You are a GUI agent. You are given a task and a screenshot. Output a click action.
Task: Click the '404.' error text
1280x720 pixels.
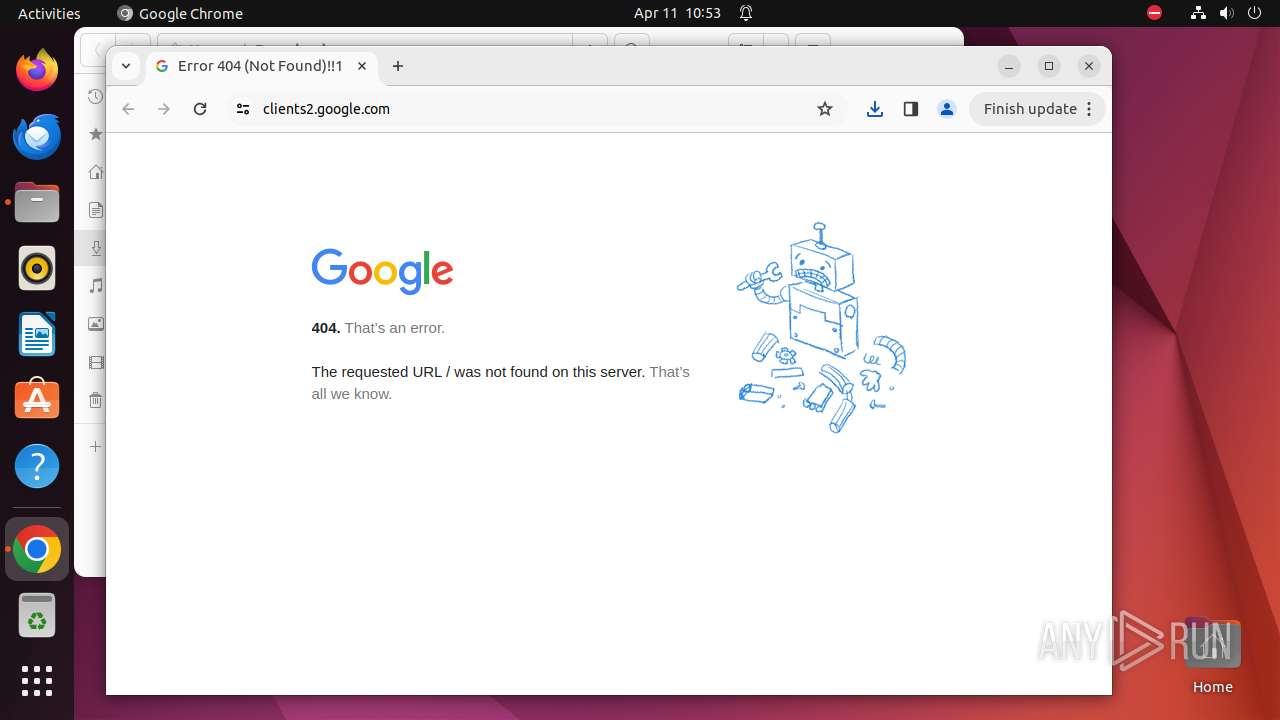326,328
